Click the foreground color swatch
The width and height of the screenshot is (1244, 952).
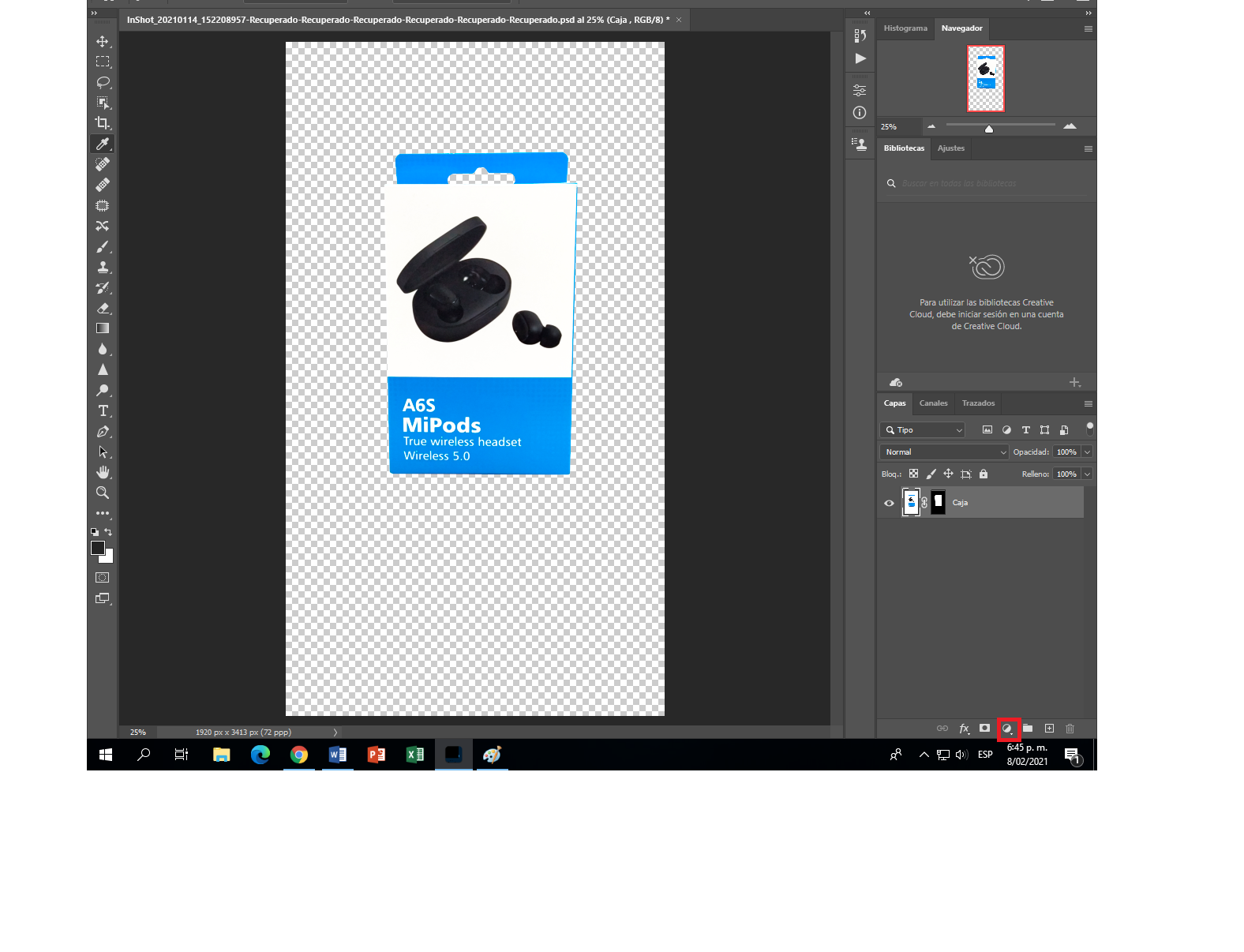point(98,548)
